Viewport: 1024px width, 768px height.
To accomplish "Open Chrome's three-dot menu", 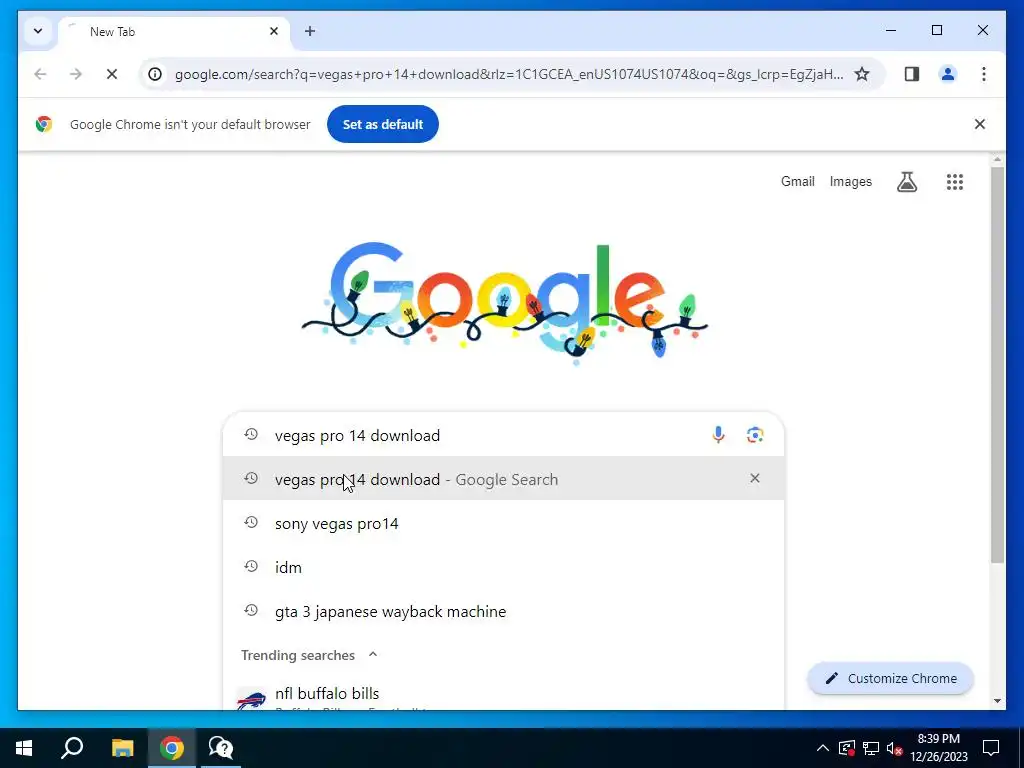I will click(984, 74).
